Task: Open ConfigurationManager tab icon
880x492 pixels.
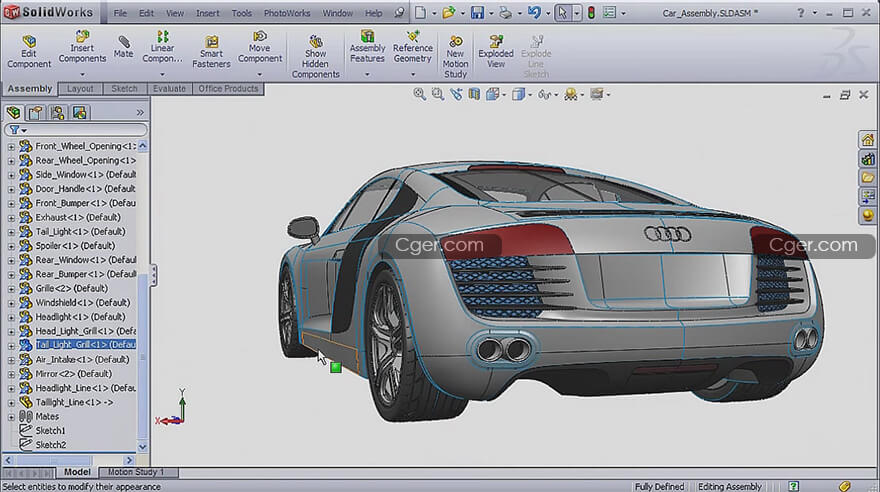Action: coord(57,113)
